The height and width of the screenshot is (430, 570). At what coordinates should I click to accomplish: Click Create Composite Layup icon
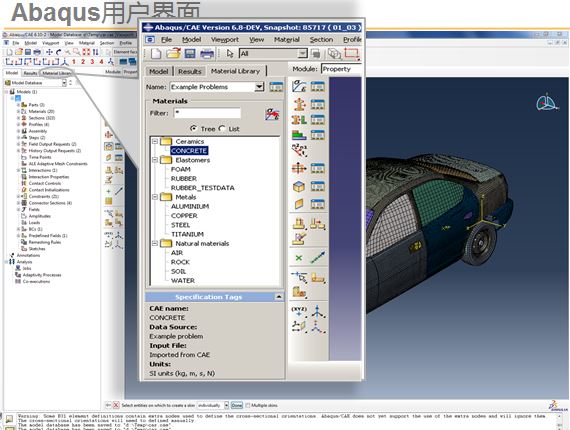tap(299, 135)
